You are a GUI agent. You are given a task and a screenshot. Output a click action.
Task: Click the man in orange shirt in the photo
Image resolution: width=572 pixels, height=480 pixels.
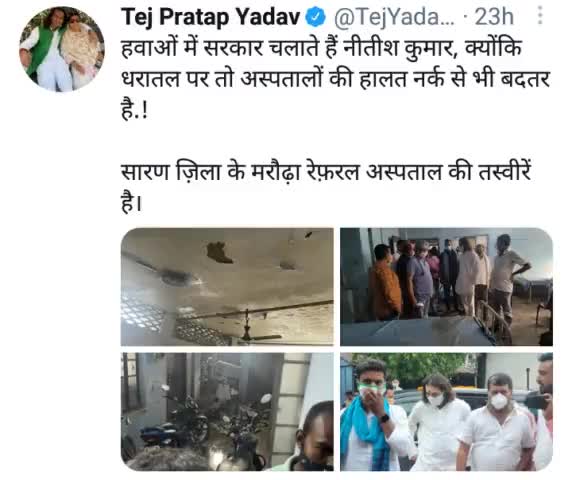(x=385, y=284)
